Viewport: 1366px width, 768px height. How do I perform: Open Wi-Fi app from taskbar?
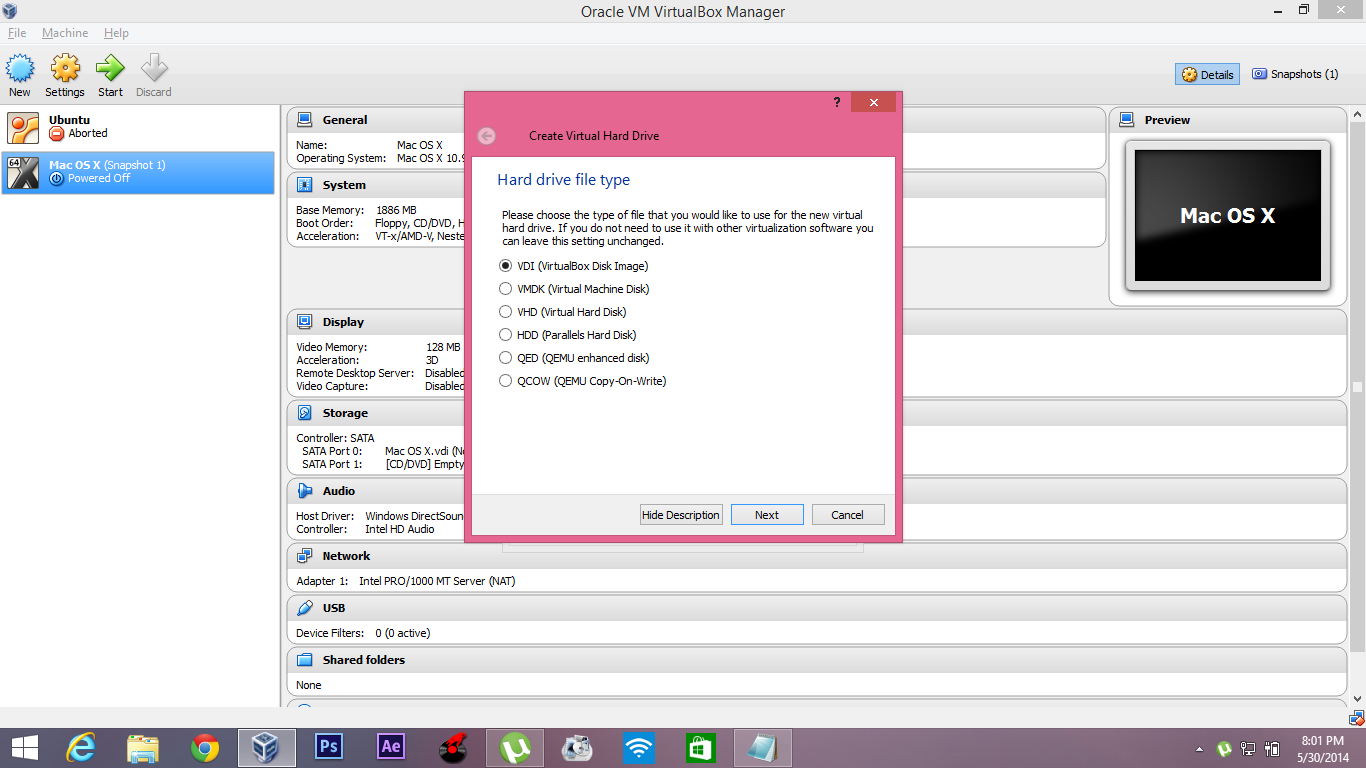pos(639,748)
